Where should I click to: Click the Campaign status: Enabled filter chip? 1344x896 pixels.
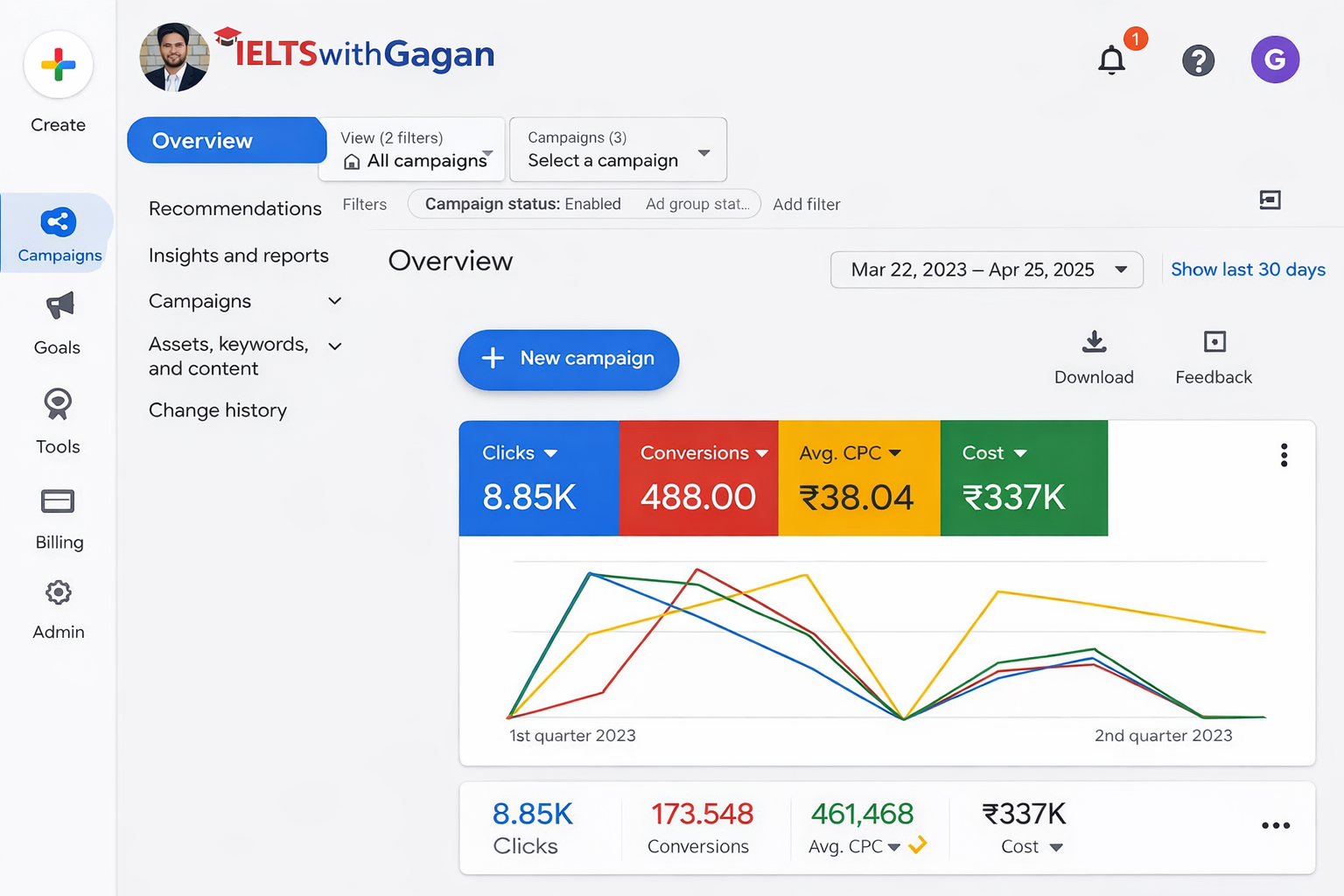click(523, 204)
